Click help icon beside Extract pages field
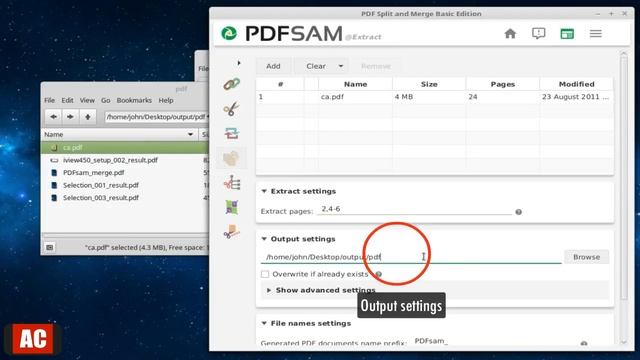The image size is (640, 360). pyautogui.click(x=518, y=212)
